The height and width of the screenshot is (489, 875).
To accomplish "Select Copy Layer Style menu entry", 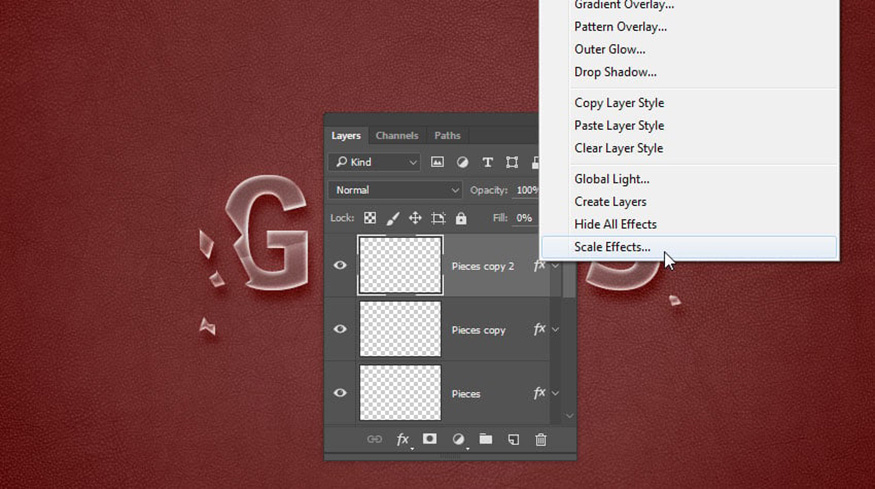I will (x=619, y=103).
